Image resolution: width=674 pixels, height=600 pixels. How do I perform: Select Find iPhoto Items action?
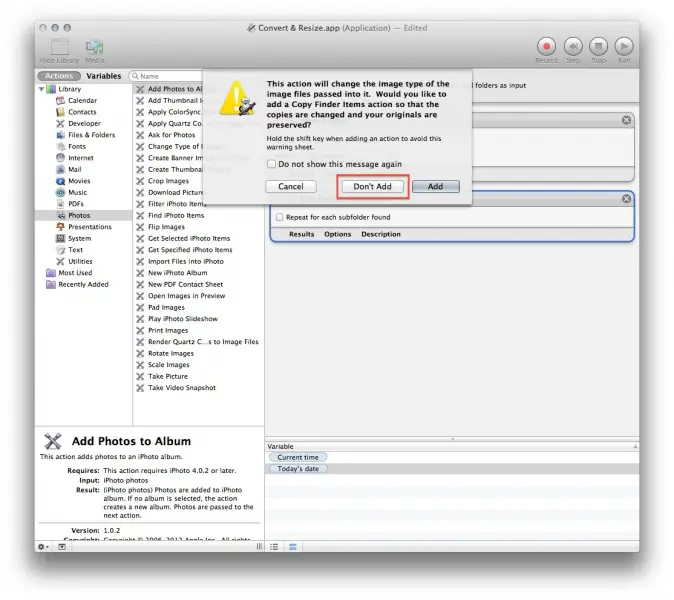176,215
